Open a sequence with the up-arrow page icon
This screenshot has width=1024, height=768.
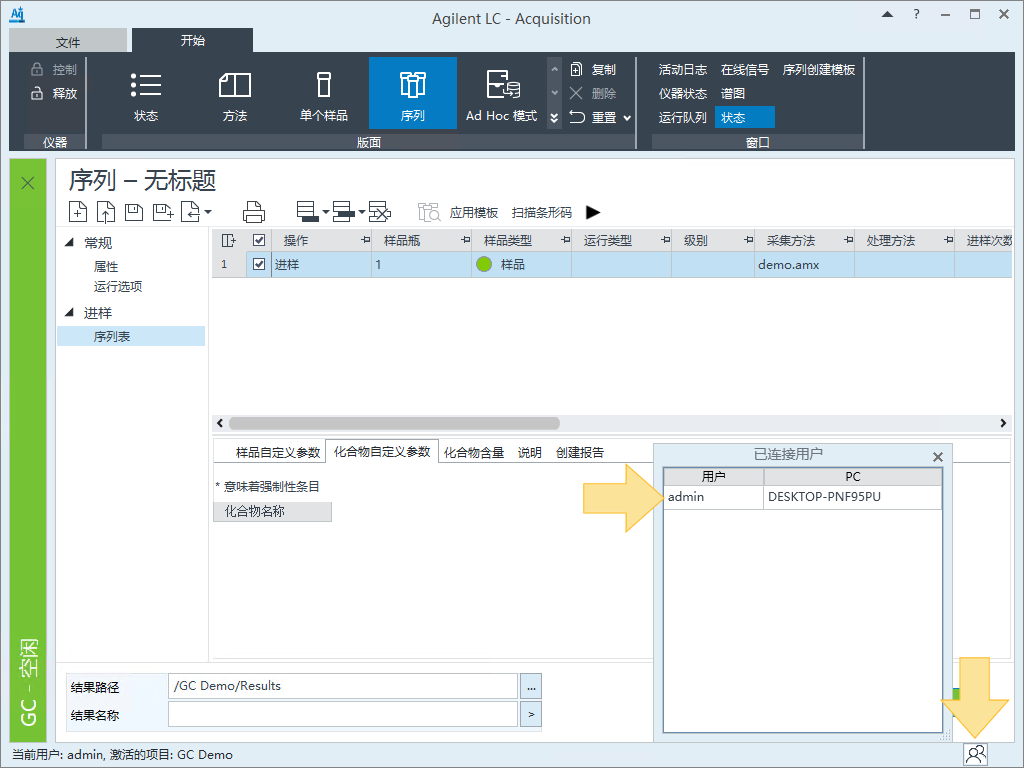pyautogui.click(x=106, y=212)
